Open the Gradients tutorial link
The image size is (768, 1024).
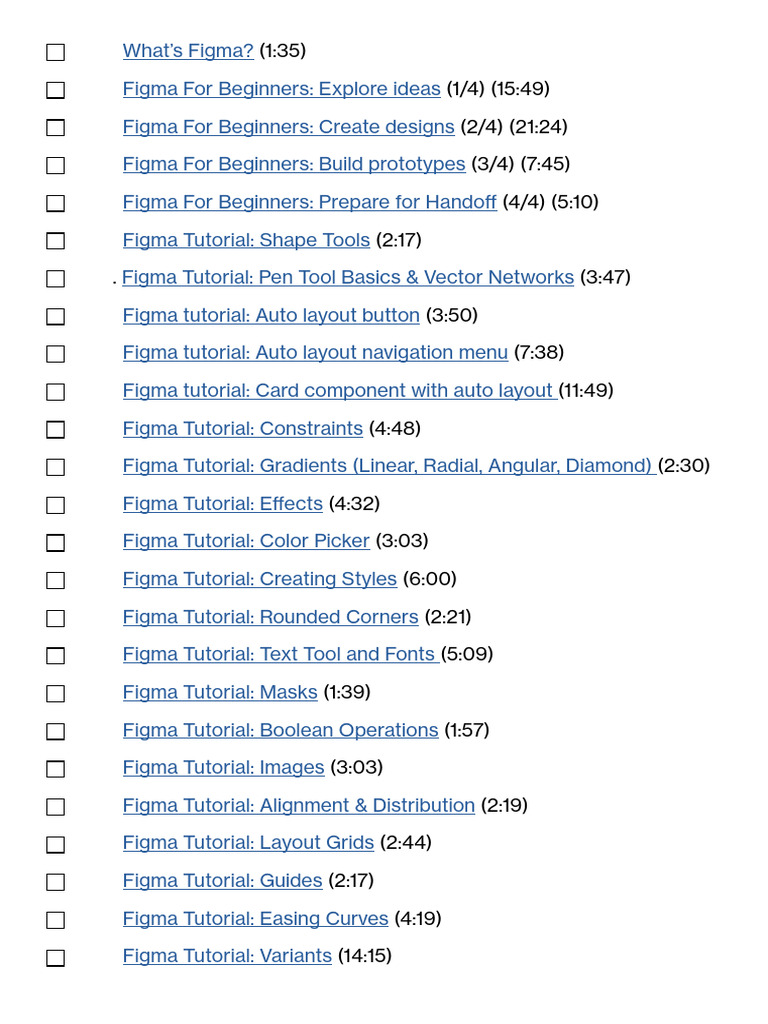pyautogui.click(x=388, y=466)
